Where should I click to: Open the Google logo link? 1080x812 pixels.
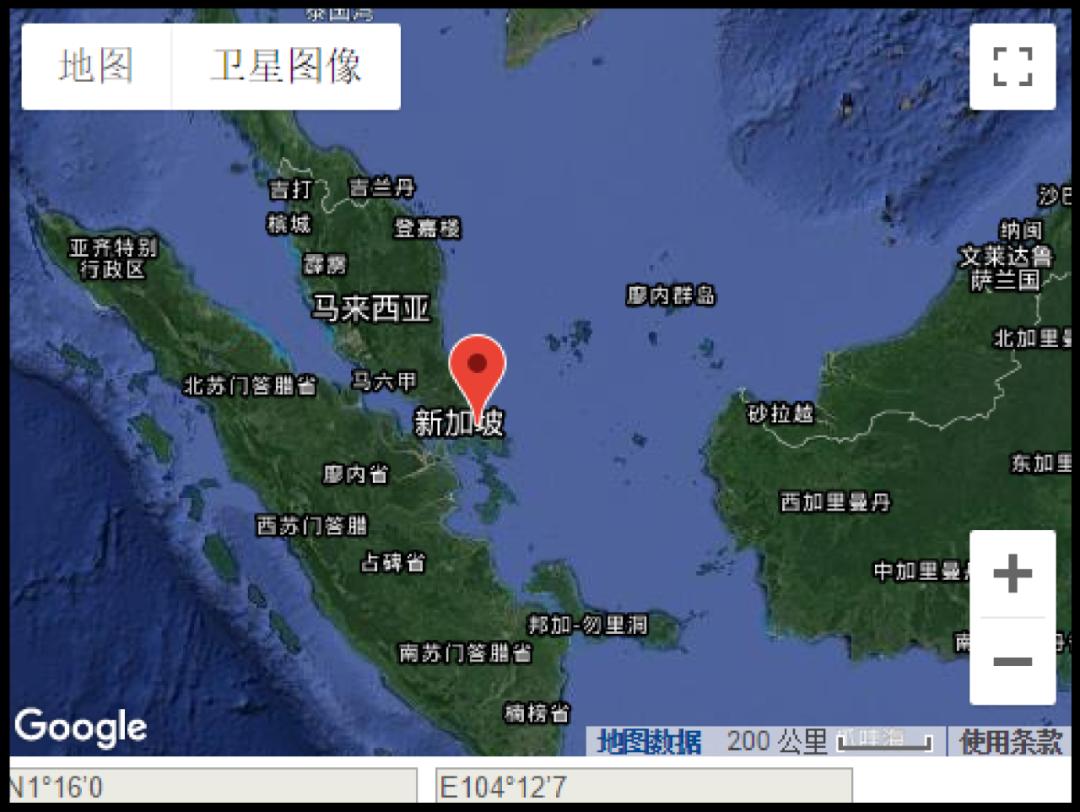tap(81, 727)
